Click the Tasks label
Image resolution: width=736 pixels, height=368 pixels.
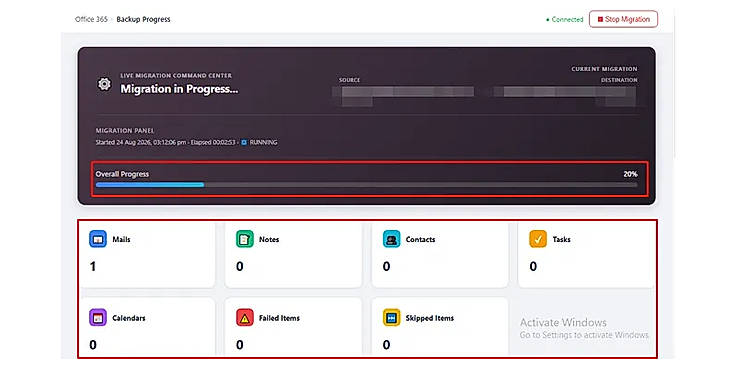(x=562, y=239)
